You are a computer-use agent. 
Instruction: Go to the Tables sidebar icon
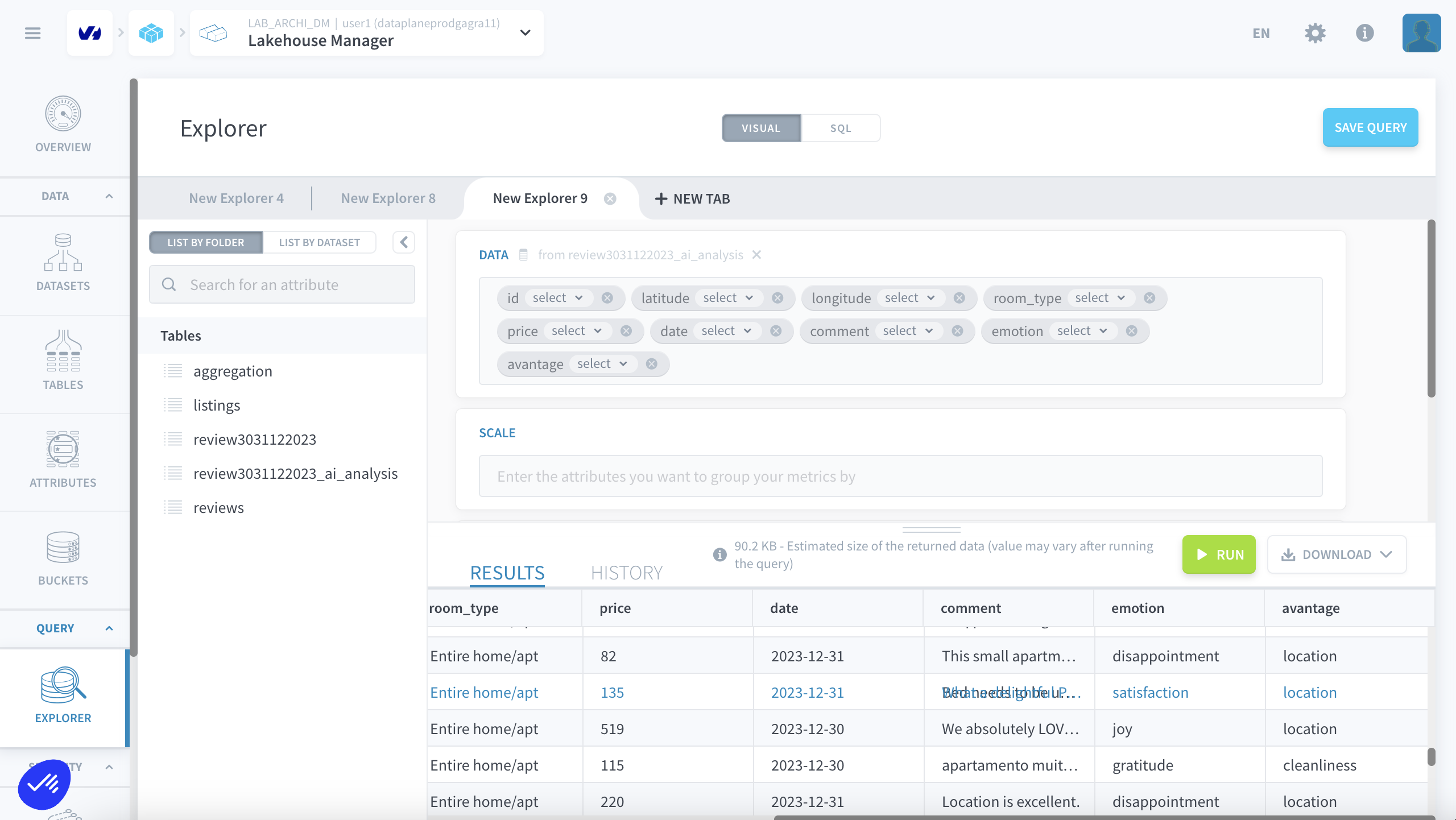point(63,351)
